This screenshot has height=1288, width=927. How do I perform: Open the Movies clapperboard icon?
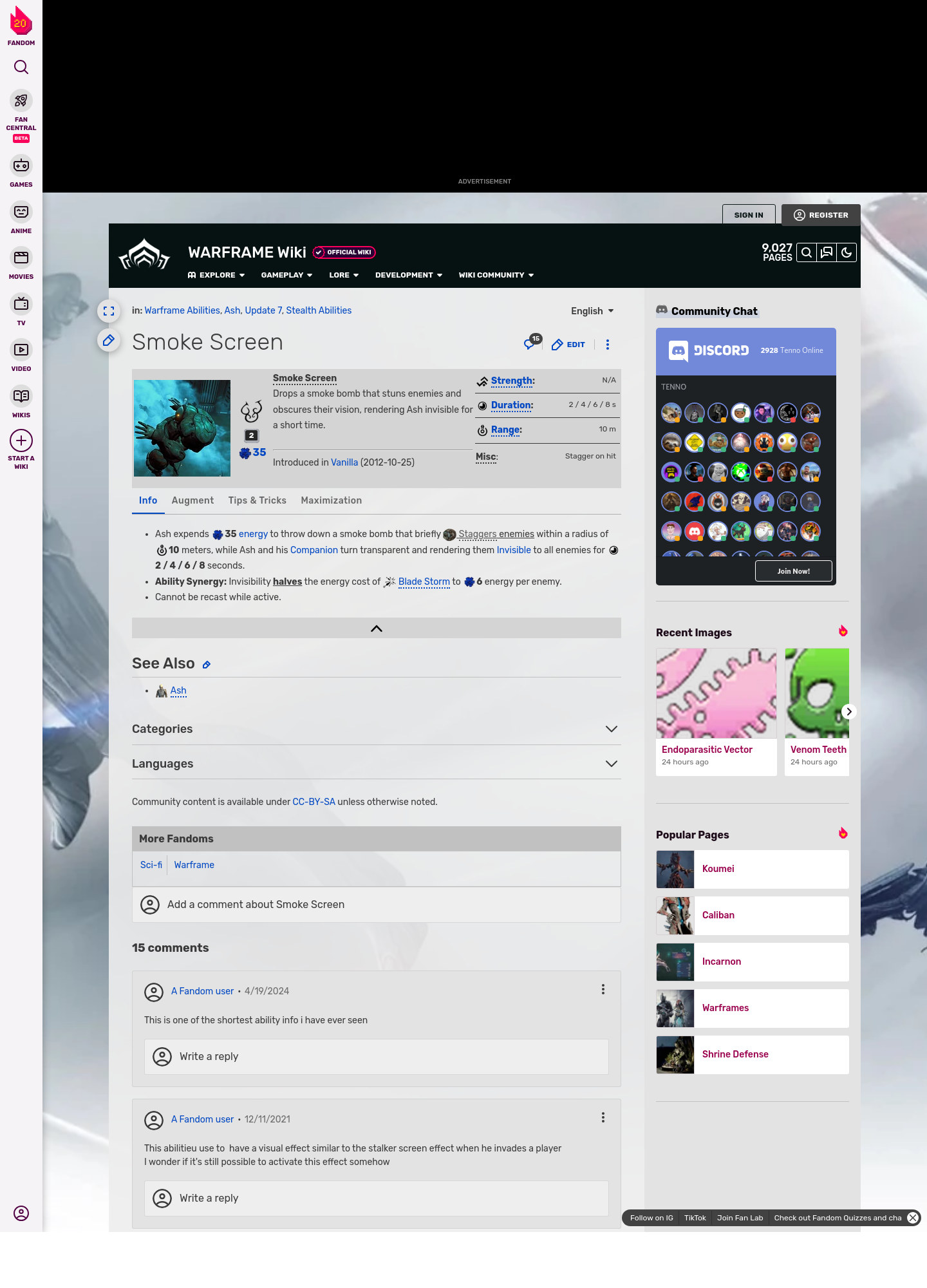(x=21, y=258)
